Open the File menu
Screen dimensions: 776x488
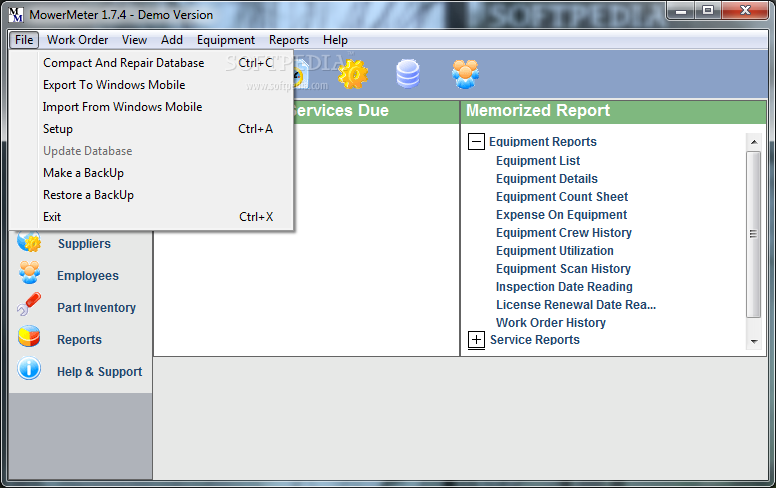[24, 40]
